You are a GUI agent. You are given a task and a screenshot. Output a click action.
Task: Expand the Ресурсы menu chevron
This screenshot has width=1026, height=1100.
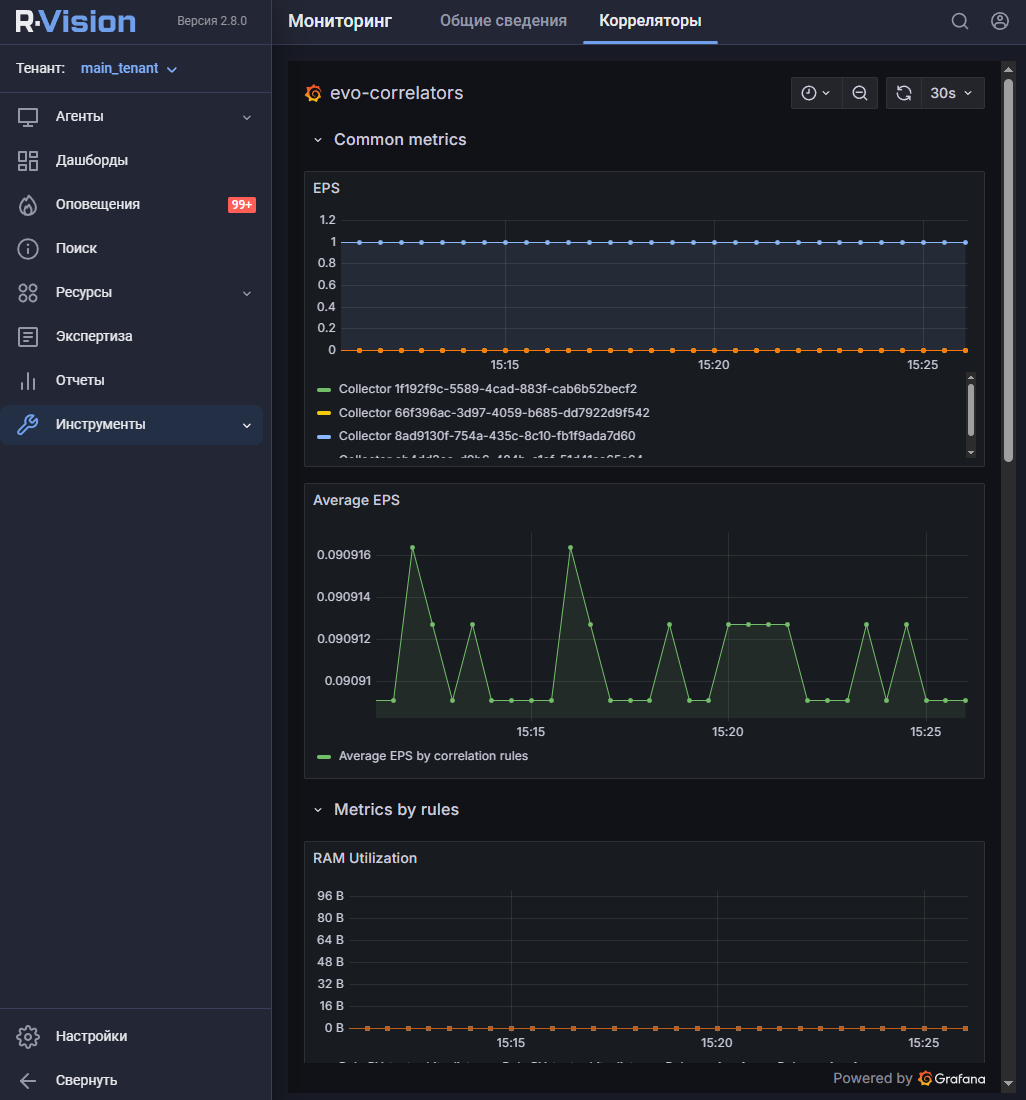tap(247, 293)
